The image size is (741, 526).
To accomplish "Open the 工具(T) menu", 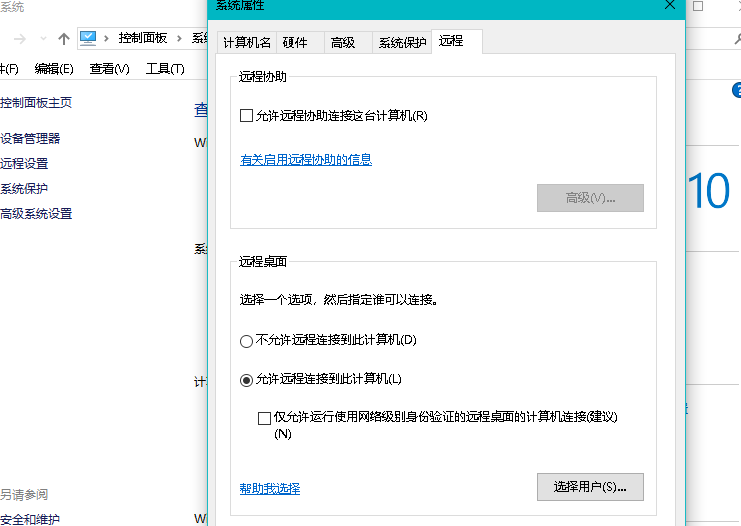I will point(165,69).
